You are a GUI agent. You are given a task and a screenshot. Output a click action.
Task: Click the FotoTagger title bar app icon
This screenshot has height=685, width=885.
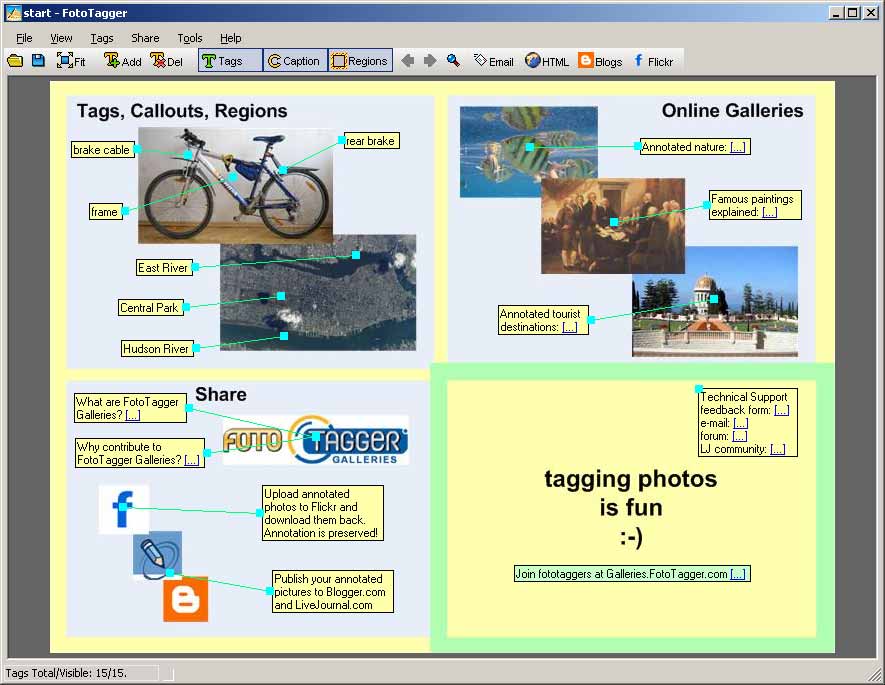point(13,12)
